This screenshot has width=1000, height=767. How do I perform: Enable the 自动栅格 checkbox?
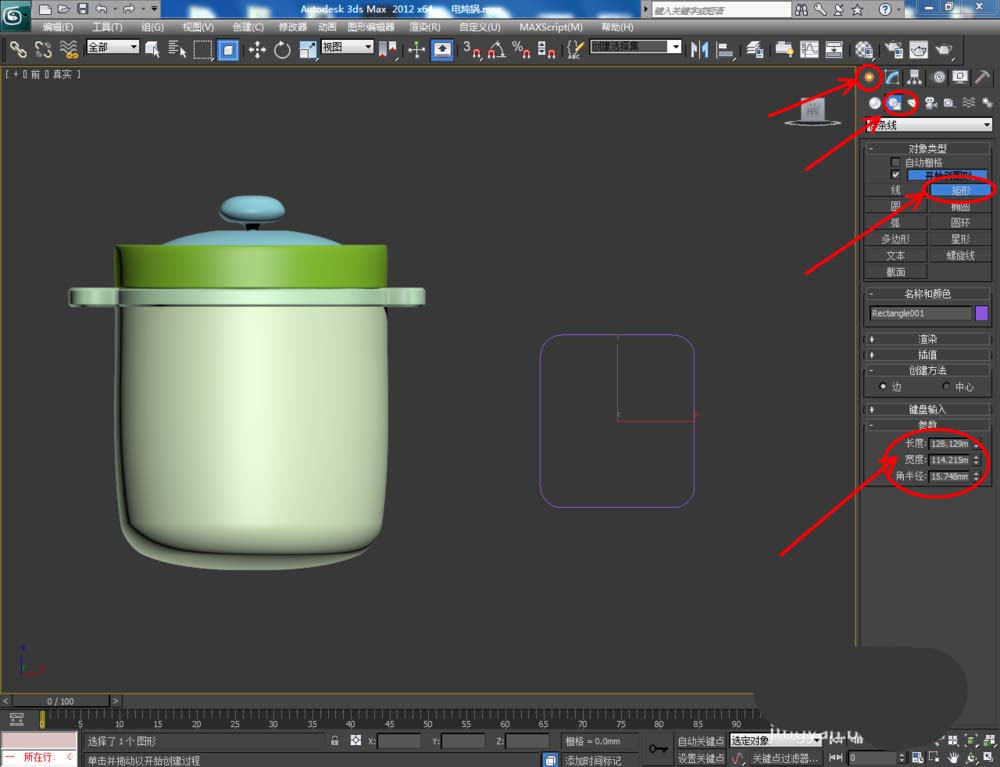point(896,162)
